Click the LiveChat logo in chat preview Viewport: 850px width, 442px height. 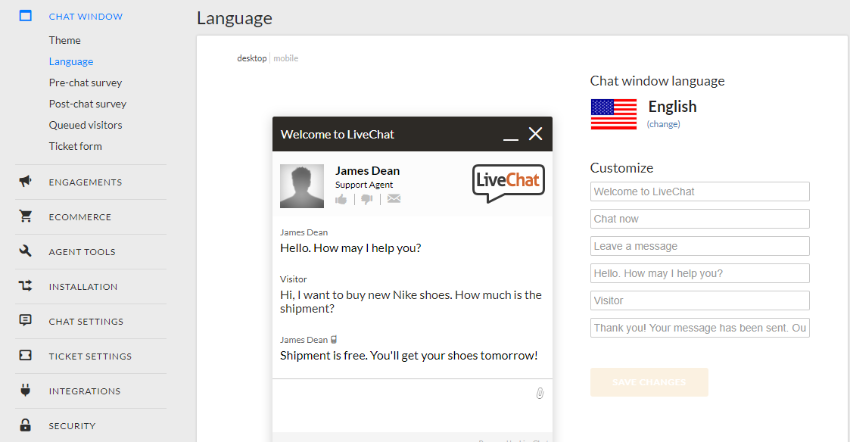click(508, 183)
